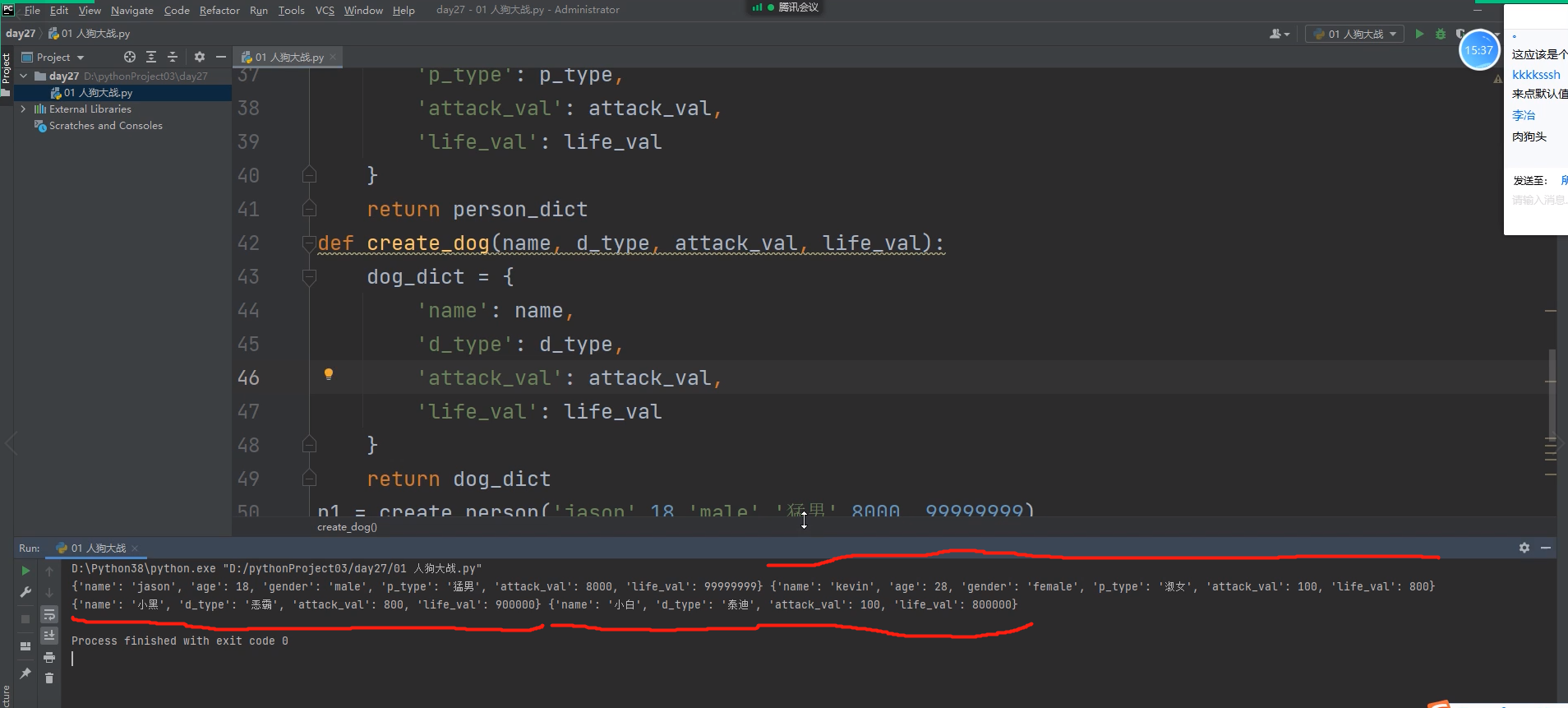This screenshot has height=708, width=1568.
Task: Click the Stop process square in Run panel
Action: [25, 618]
